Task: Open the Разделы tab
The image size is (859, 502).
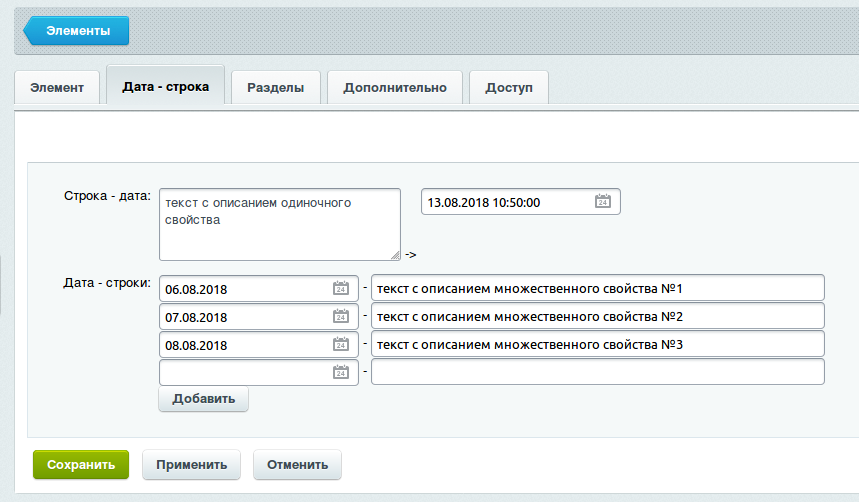Action: [x=275, y=88]
